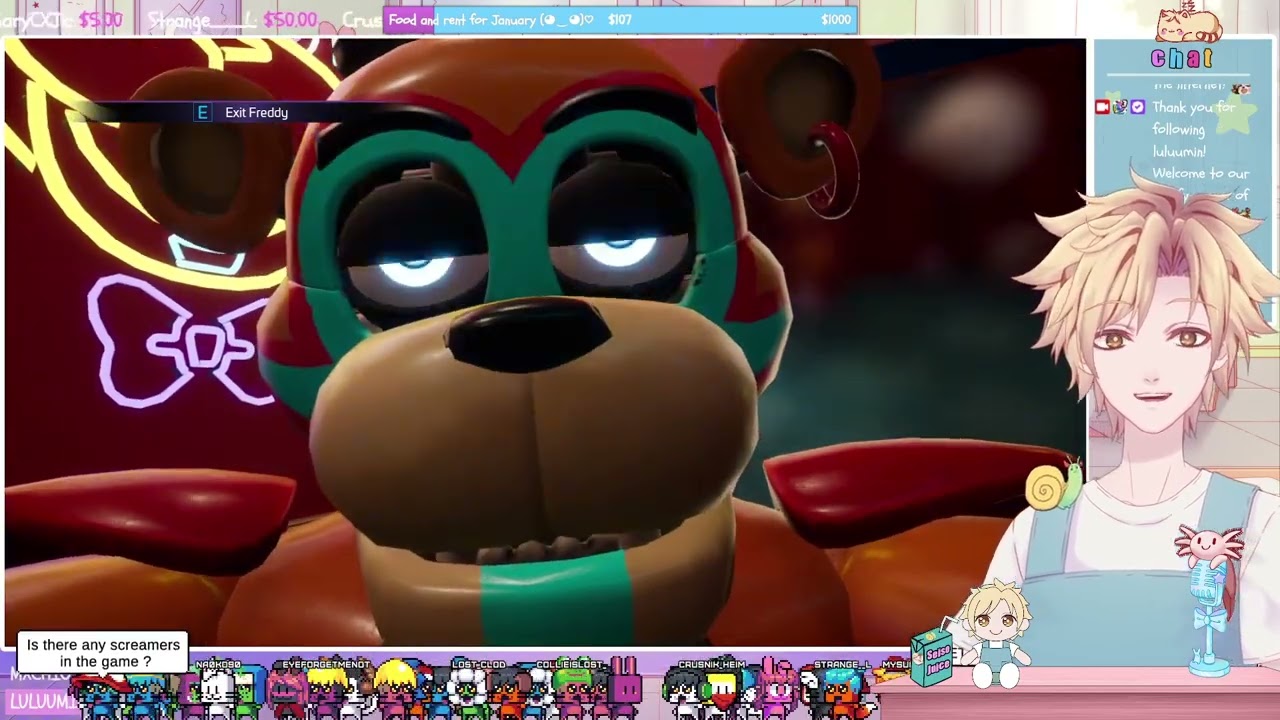Click the LULUUMI name tag
This screenshot has height=720, width=1280.
click(x=42, y=702)
